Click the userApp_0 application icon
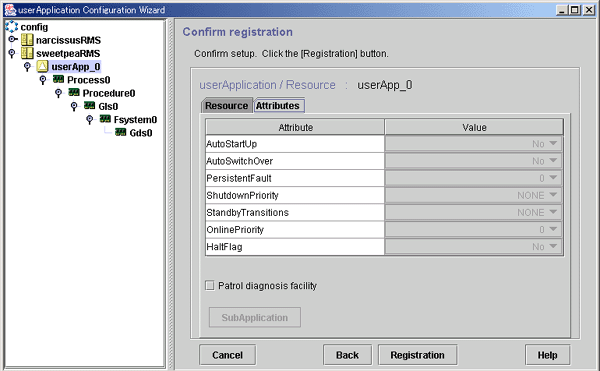 point(42,67)
